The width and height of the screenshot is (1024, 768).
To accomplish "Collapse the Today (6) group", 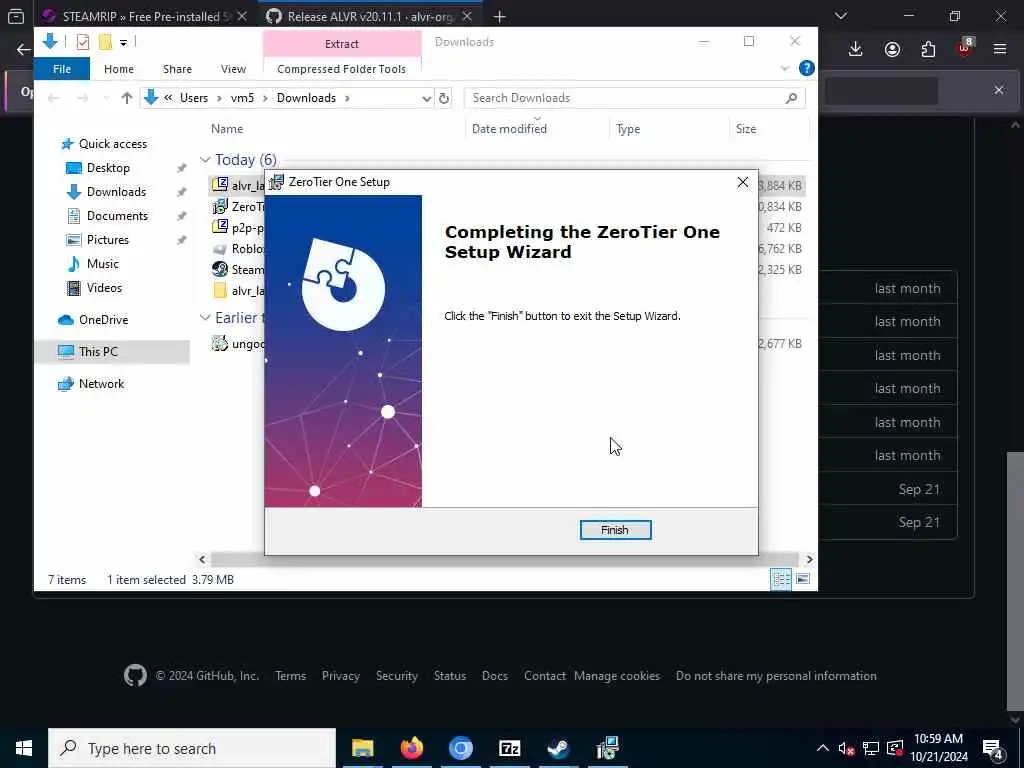I will coord(205,160).
